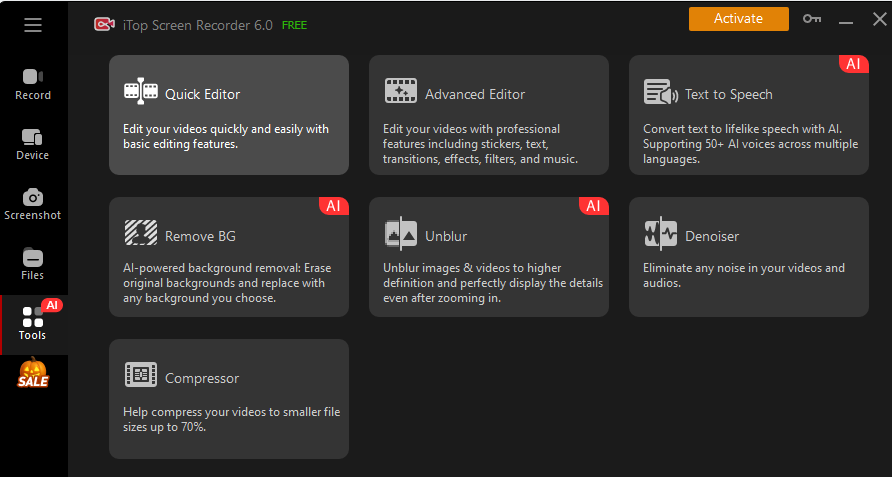Open the Screenshot section

tap(33, 204)
